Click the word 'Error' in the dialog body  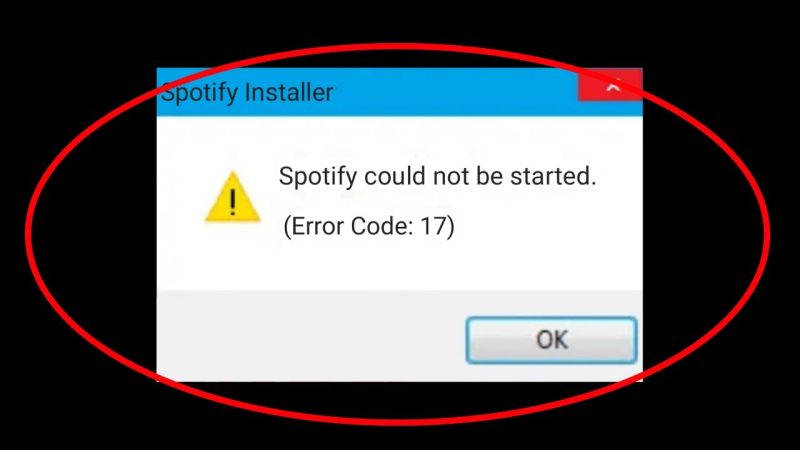317,226
